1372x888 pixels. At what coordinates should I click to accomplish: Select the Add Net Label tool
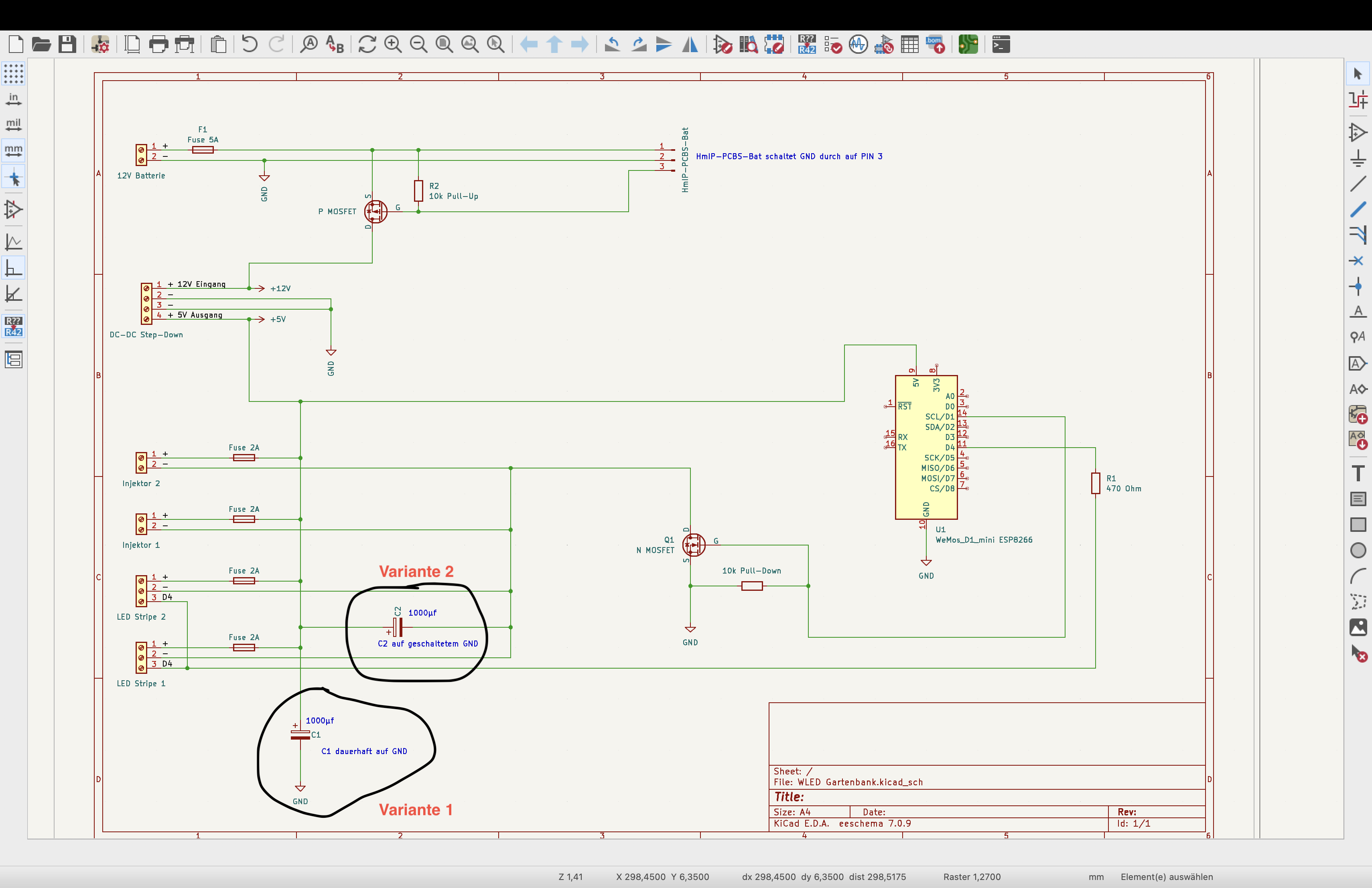(1358, 312)
